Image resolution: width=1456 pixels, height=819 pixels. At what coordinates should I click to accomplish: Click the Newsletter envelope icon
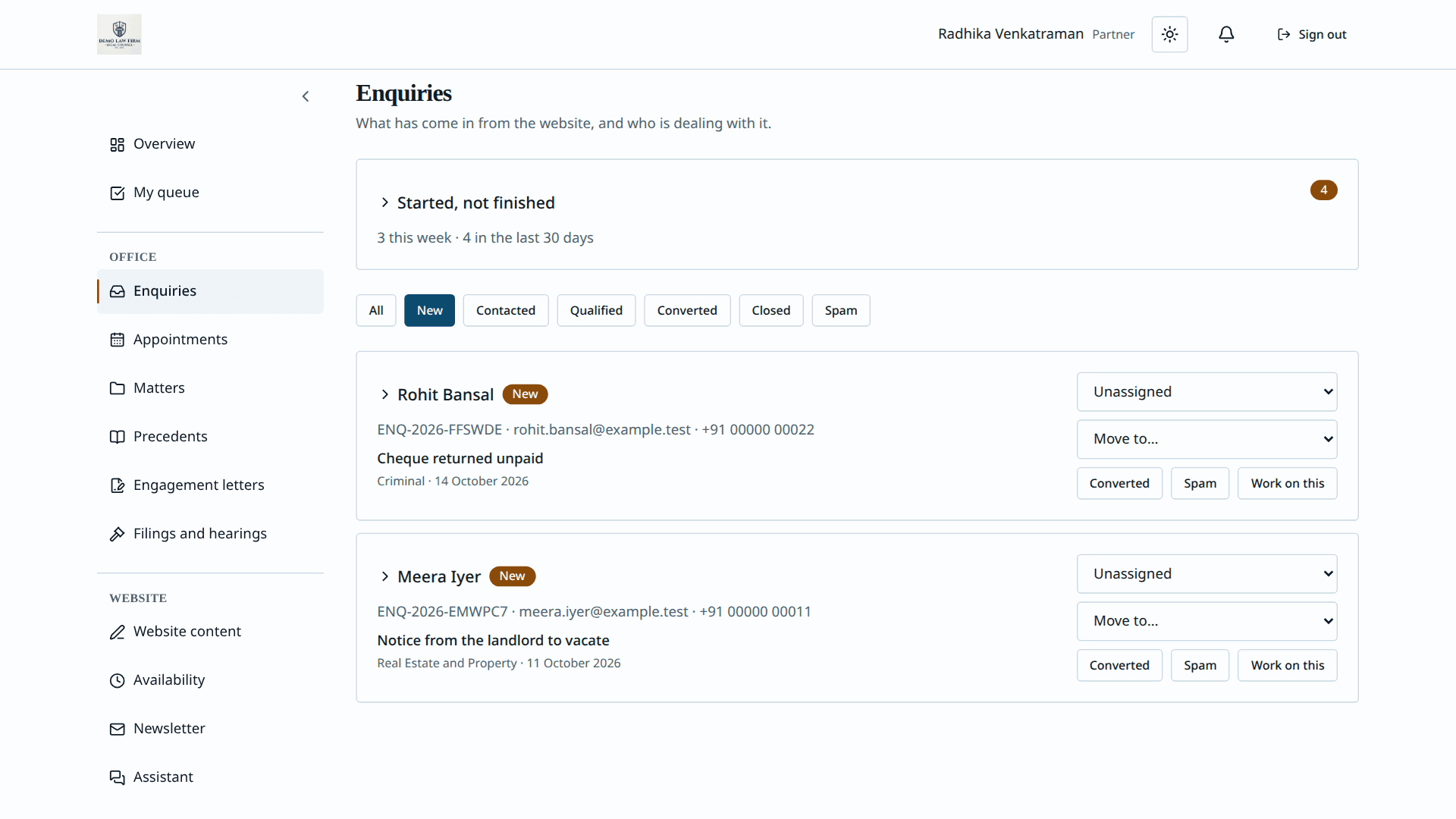[x=117, y=729]
